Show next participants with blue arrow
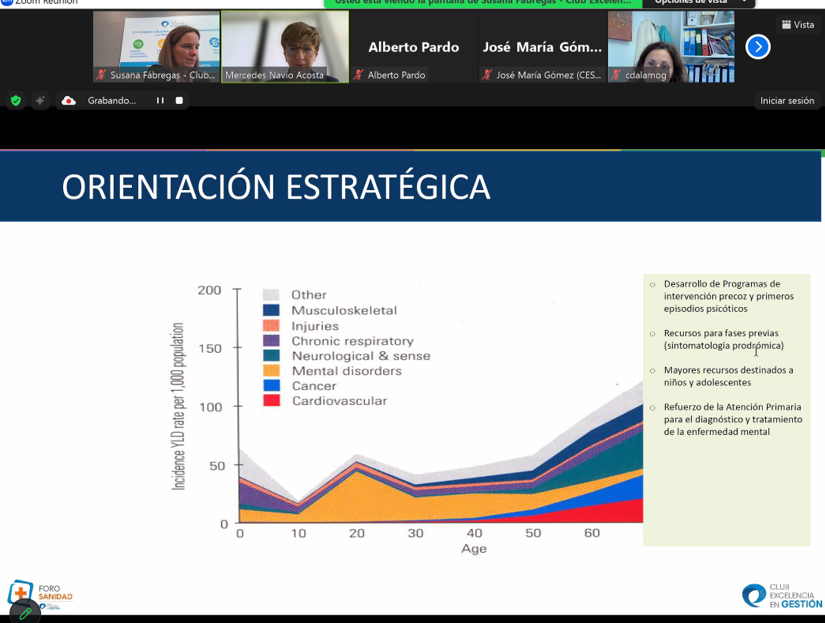Viewport: 825px width, 623px height. [758, 47]
